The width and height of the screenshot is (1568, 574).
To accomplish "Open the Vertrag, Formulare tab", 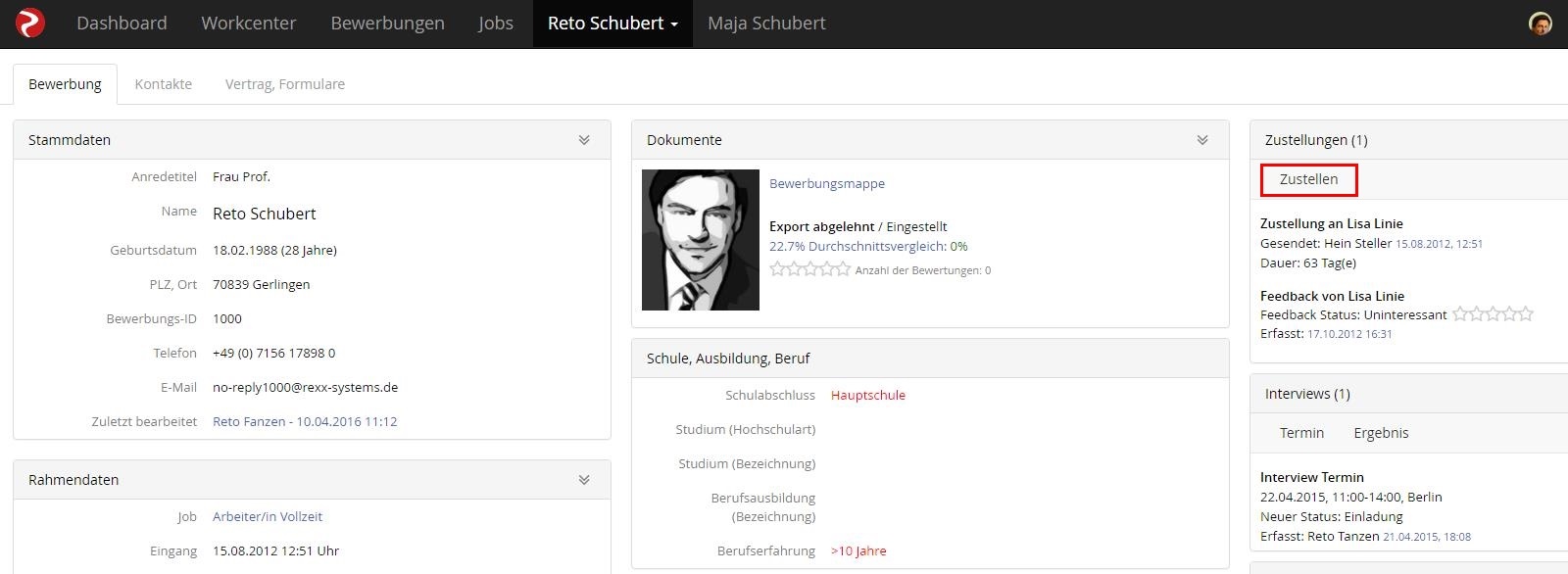I will 285,84.
